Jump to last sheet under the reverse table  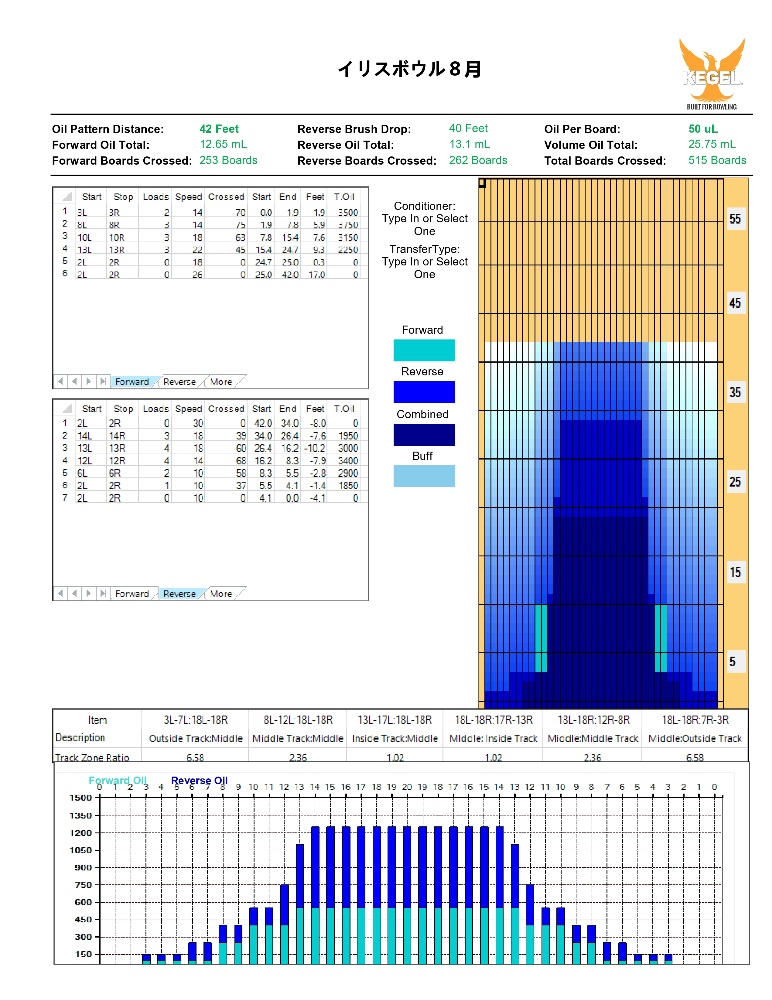pos(103,593)
